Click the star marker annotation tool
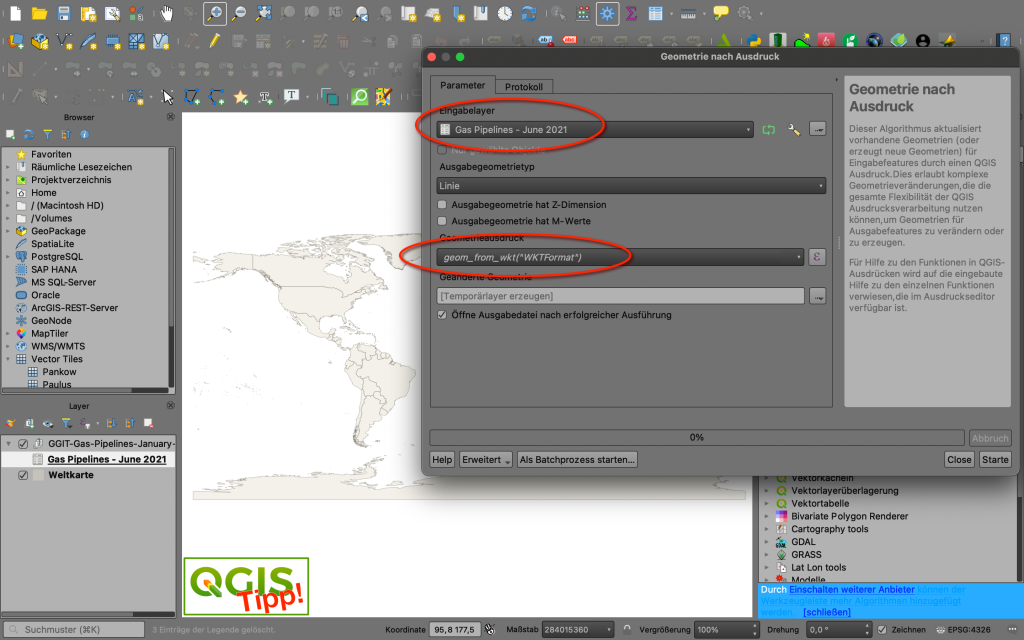Viewport: 1024px width, 640px height. click(241, 97)
